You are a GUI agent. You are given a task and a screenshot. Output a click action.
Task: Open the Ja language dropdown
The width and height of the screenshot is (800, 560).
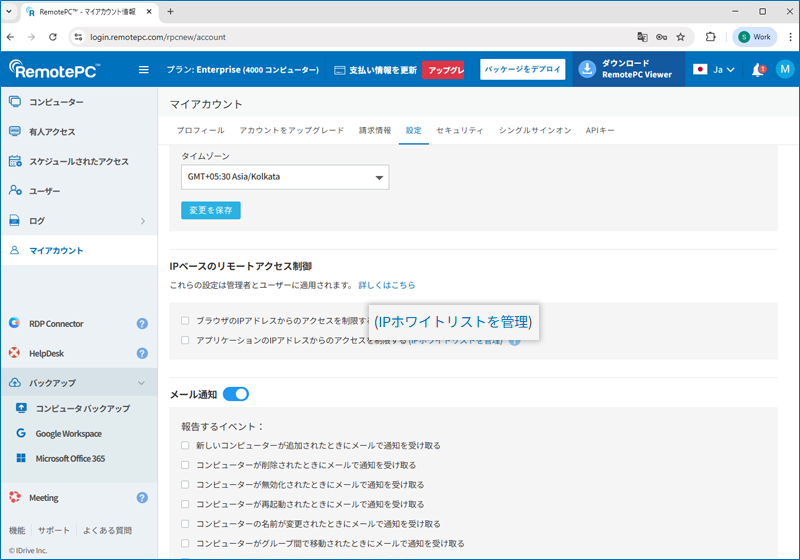tap(724, 69)
